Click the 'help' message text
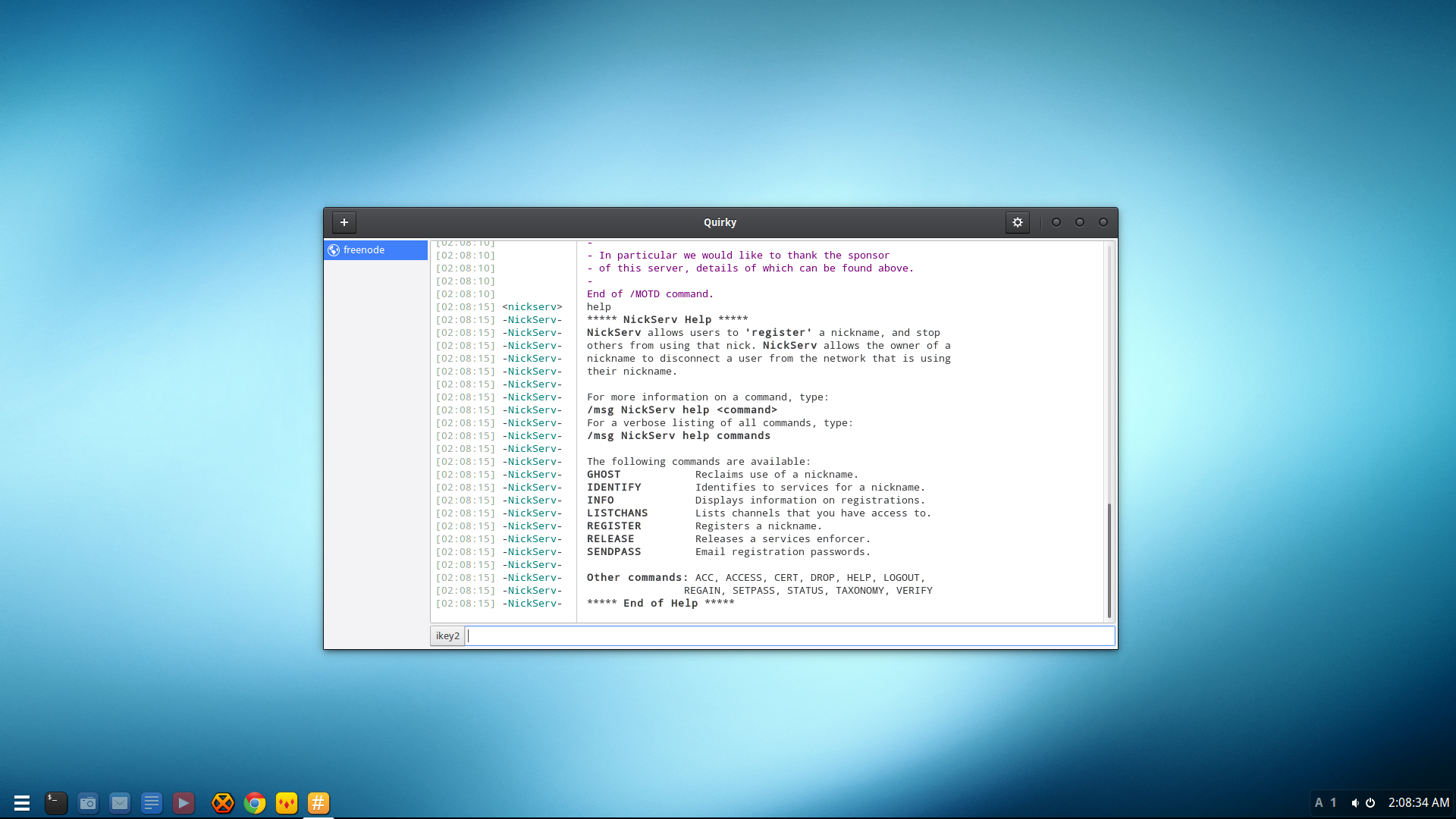 coord(599,307)
